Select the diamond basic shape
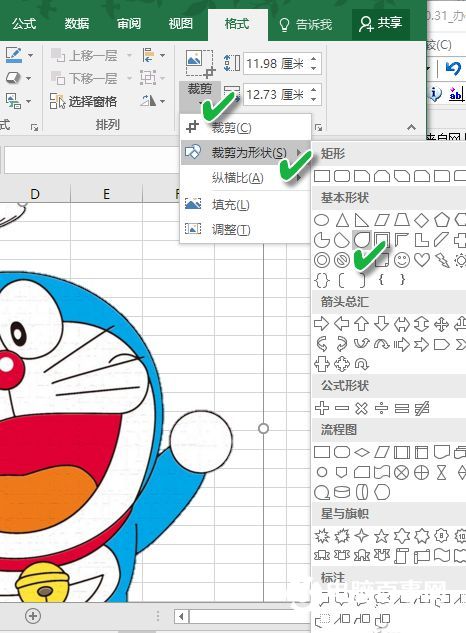 coord(422,220)
